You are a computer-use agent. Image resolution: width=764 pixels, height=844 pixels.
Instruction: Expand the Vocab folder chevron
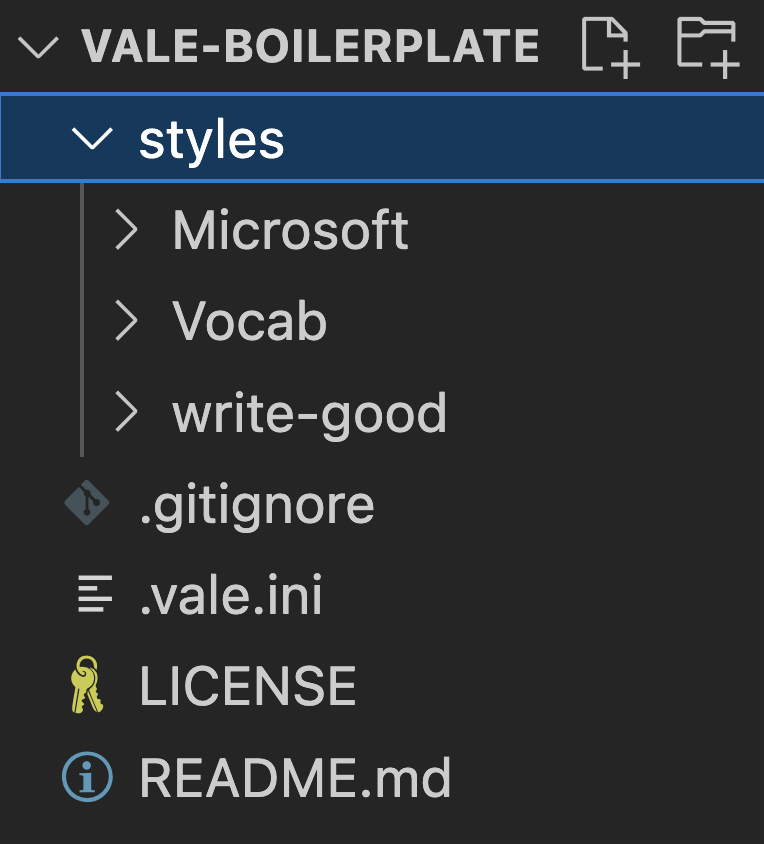126,321
